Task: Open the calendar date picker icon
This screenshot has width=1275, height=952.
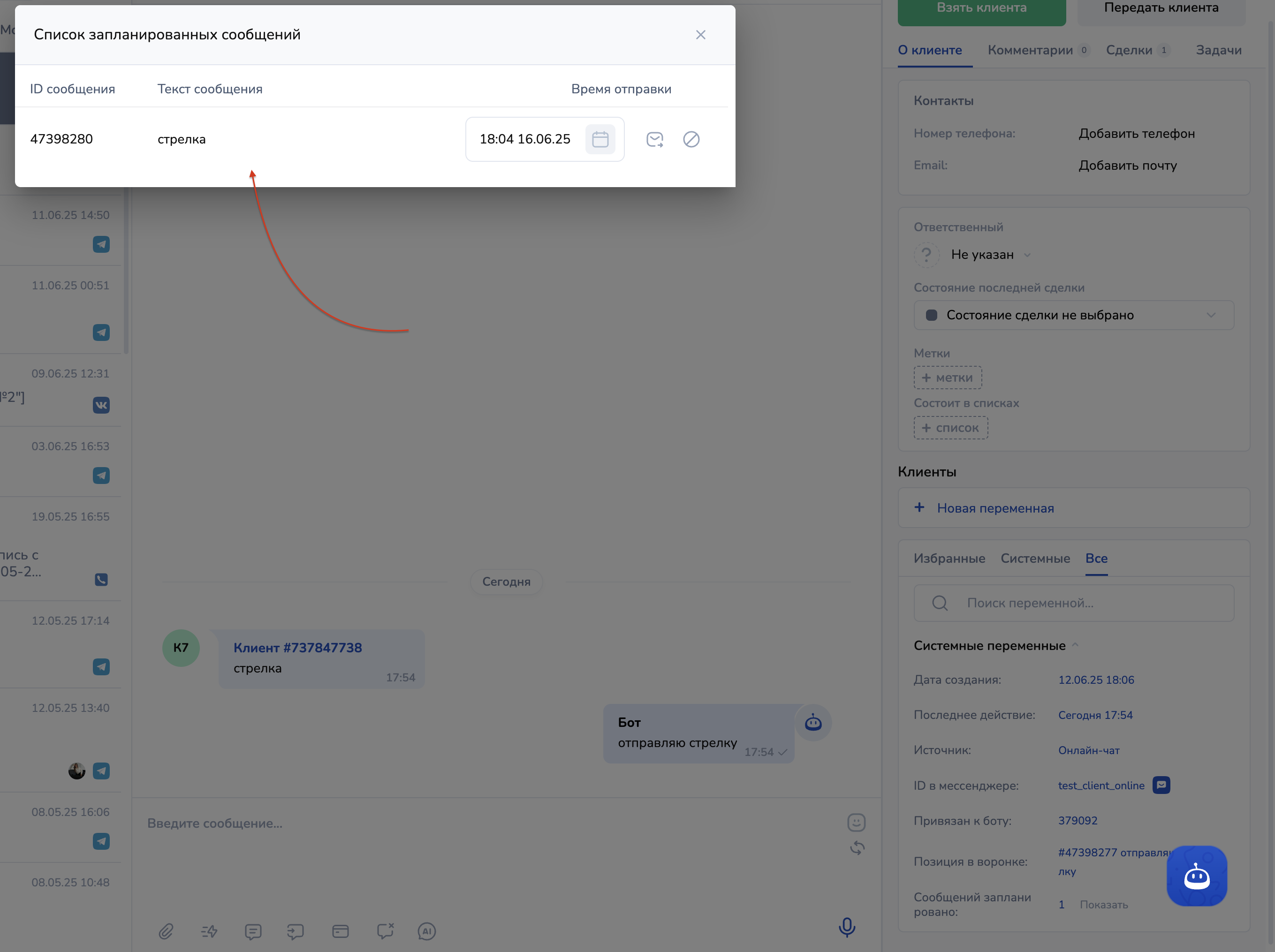Action: click(x=600, y=139)
